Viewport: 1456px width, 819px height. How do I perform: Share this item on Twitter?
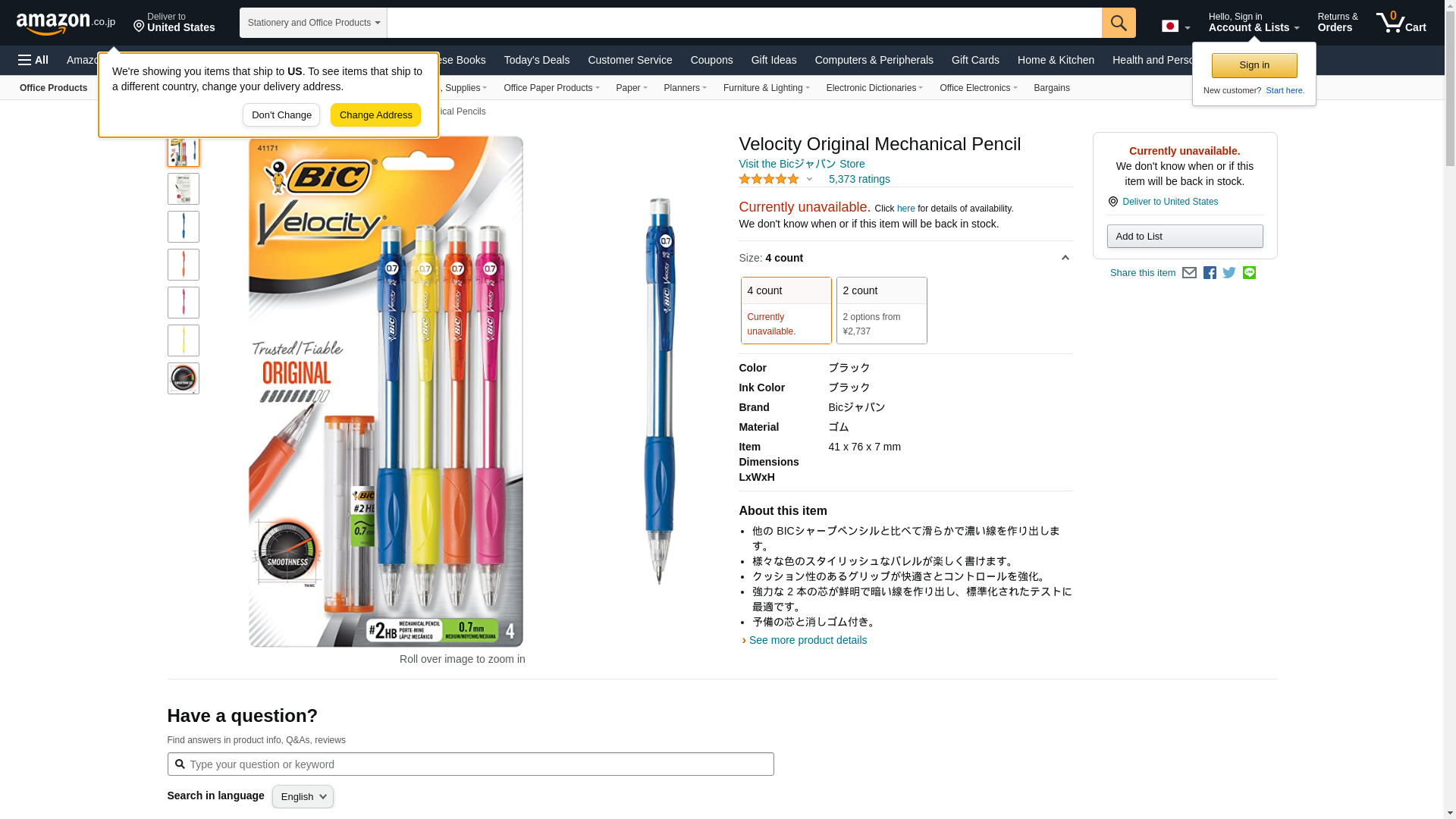coord(1229,273)
